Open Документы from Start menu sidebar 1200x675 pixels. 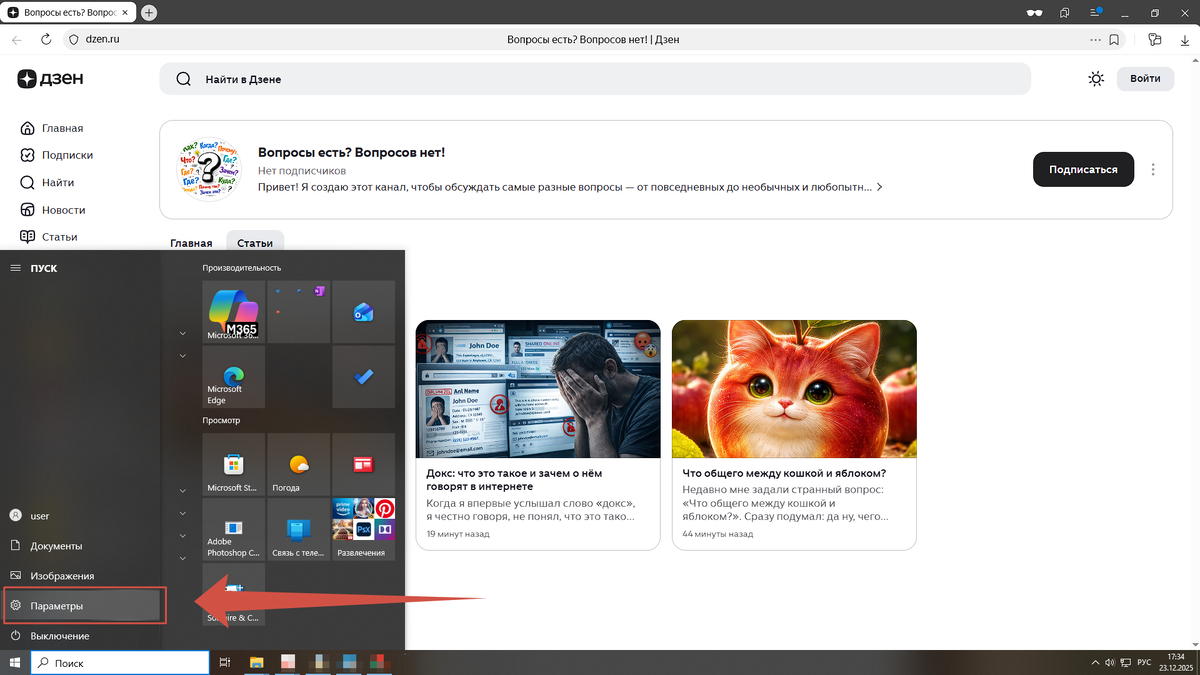pyautogui.click(x=80, y=546)
